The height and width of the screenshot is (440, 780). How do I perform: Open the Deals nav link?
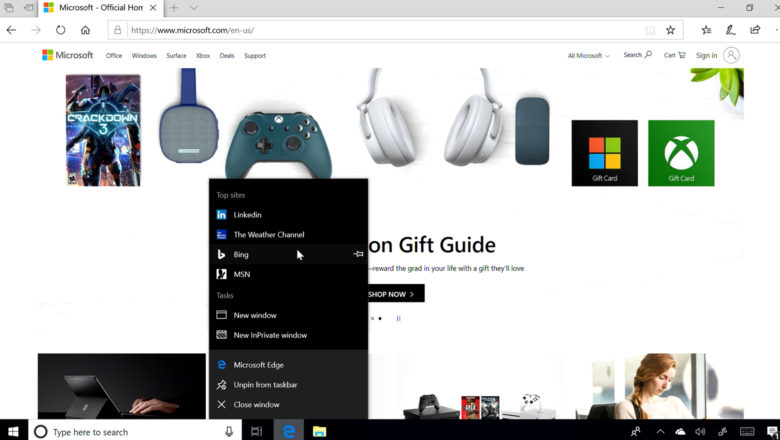click(227, 56)
